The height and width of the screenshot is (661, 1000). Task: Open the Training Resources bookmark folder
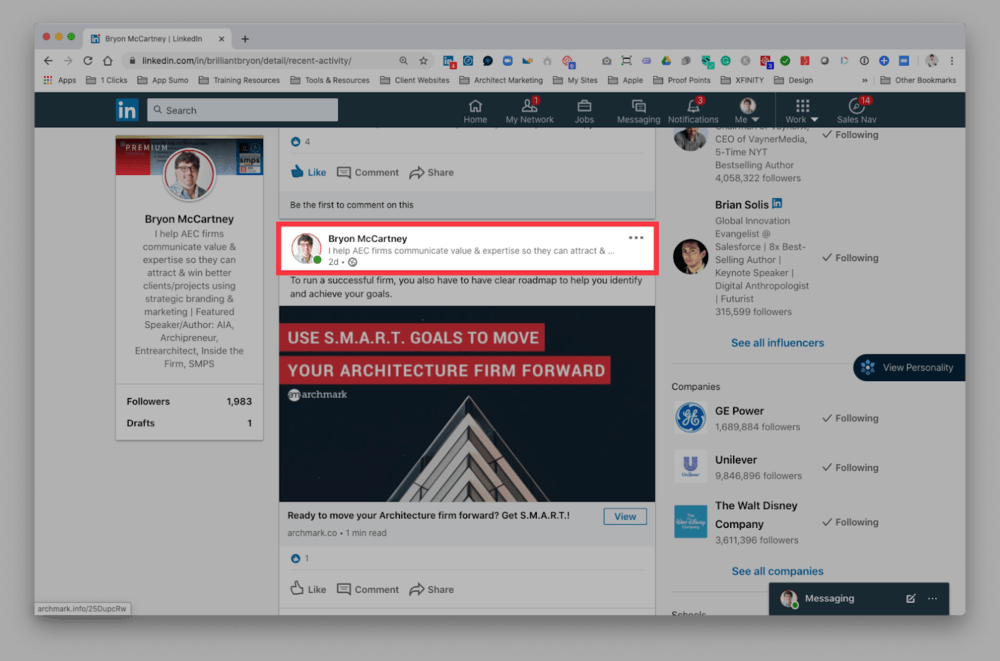coord(239,80)
